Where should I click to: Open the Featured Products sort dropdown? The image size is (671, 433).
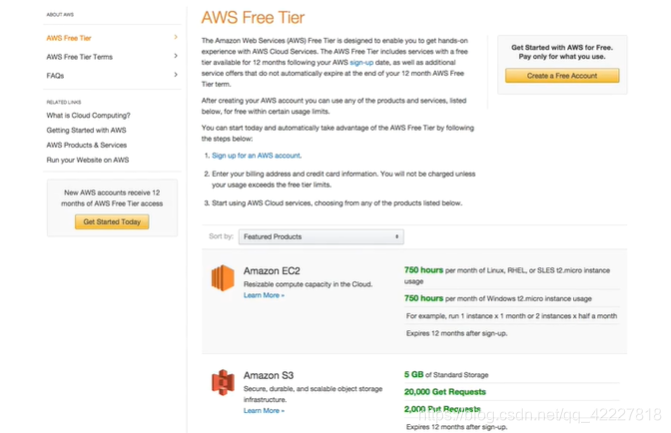[x=320, y=237]
